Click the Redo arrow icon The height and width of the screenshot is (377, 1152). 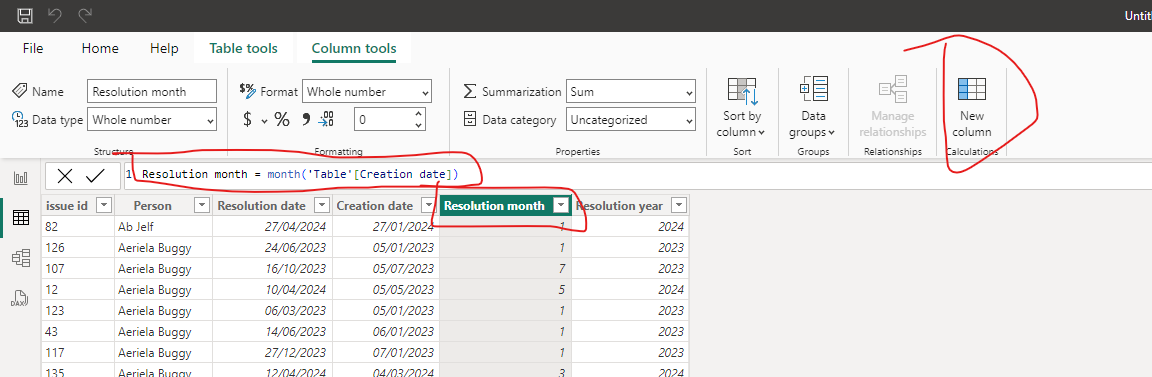(85, 15)
